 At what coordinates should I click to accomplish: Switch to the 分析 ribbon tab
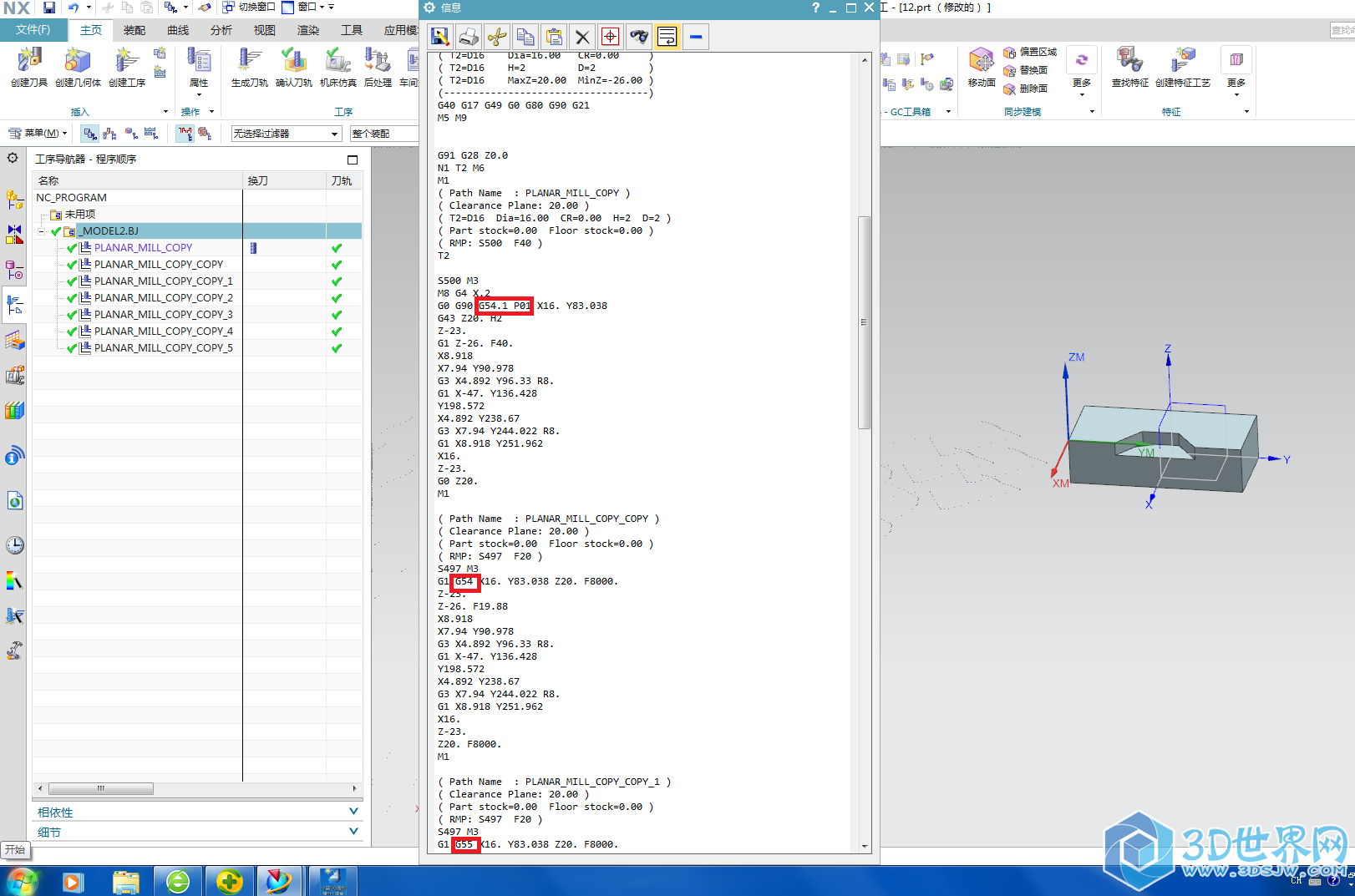(x=221, y=30)
